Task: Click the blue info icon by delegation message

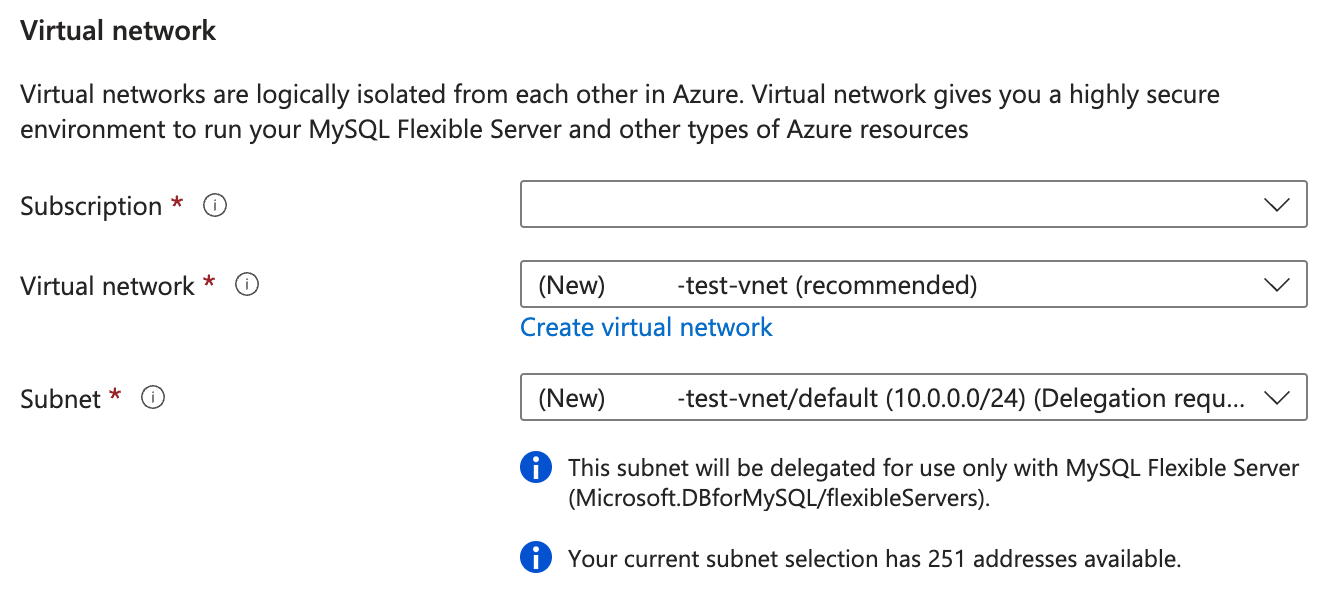Action: [x=536, y=467]
